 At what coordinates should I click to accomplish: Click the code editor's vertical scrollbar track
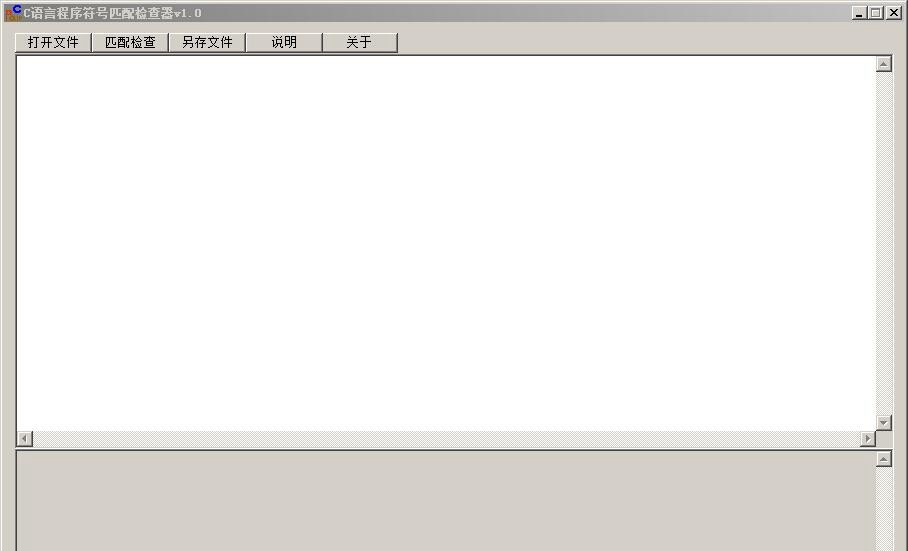884,243
